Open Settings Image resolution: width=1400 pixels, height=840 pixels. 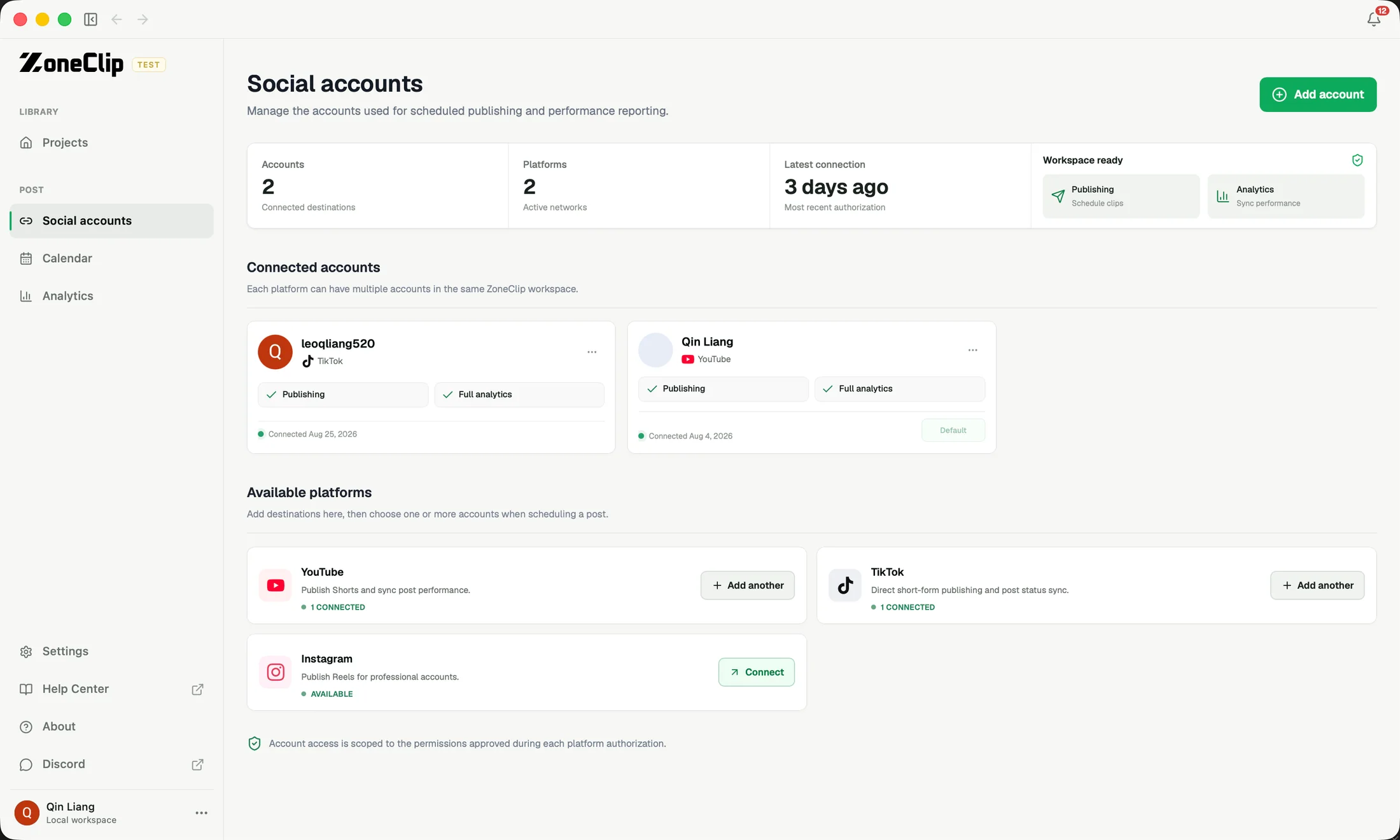111,652
